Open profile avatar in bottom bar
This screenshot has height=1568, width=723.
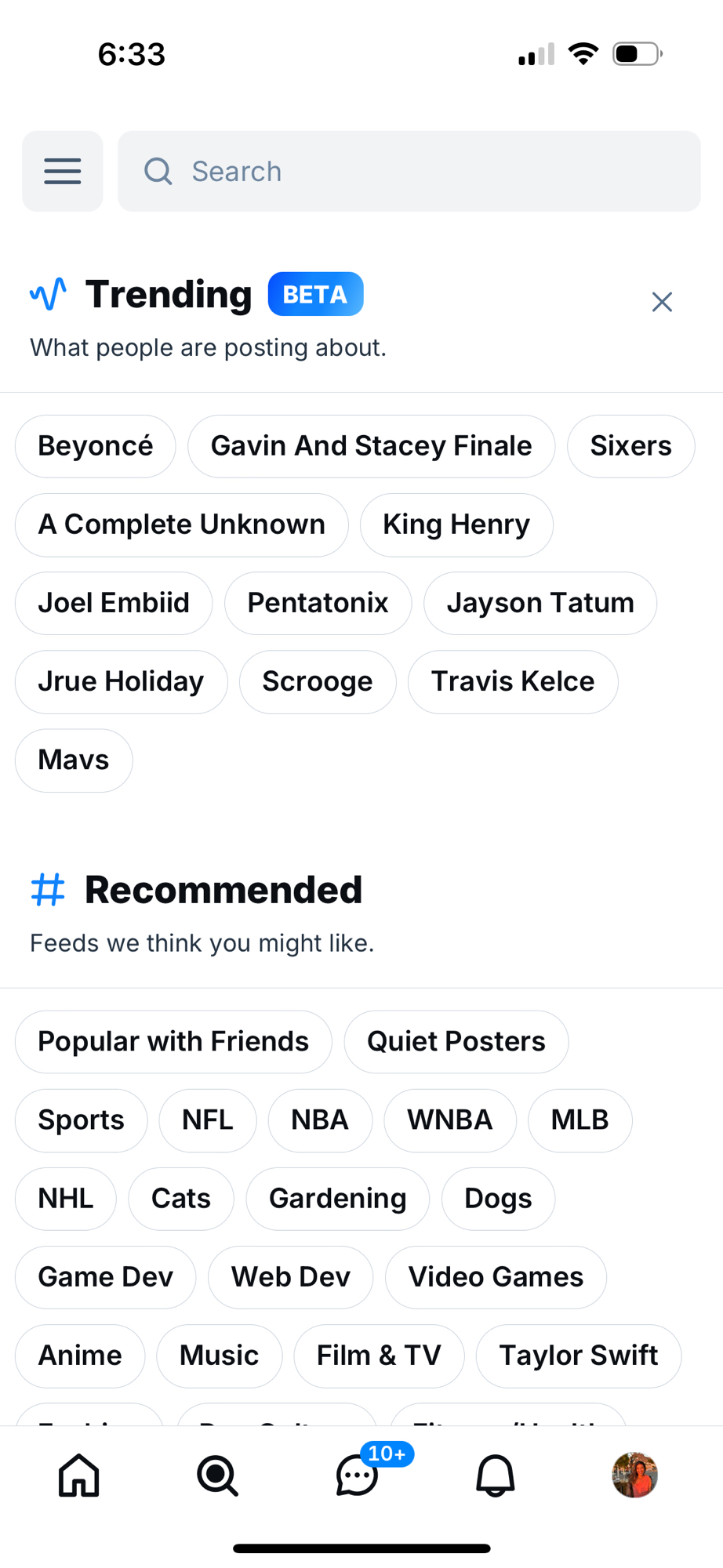coord(634,1475)
